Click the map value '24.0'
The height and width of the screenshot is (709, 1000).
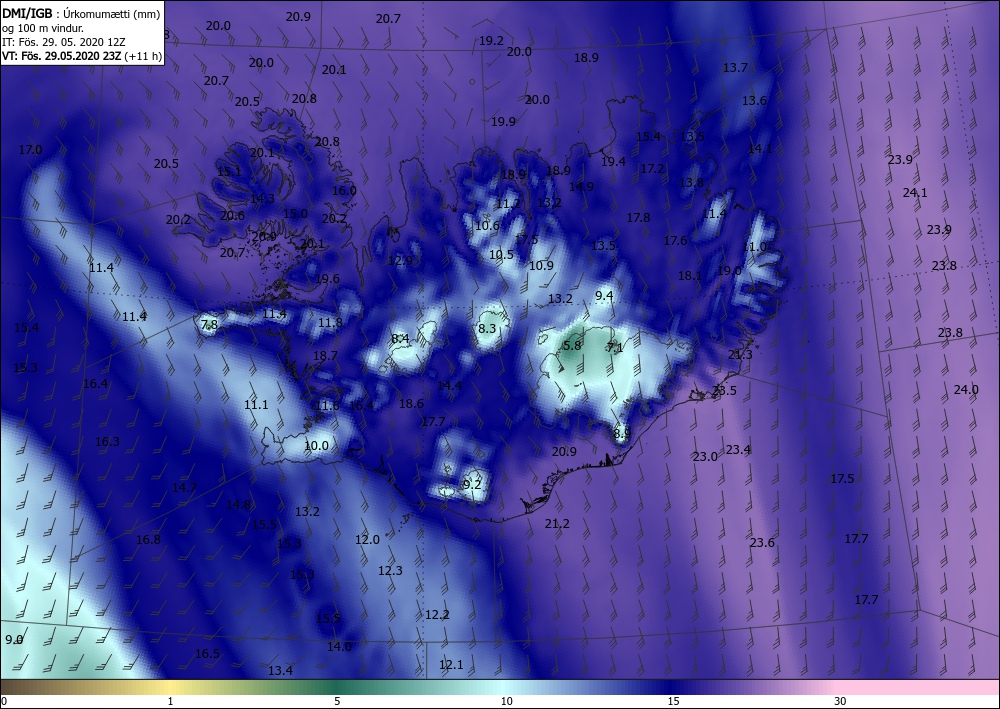(966, 390)
